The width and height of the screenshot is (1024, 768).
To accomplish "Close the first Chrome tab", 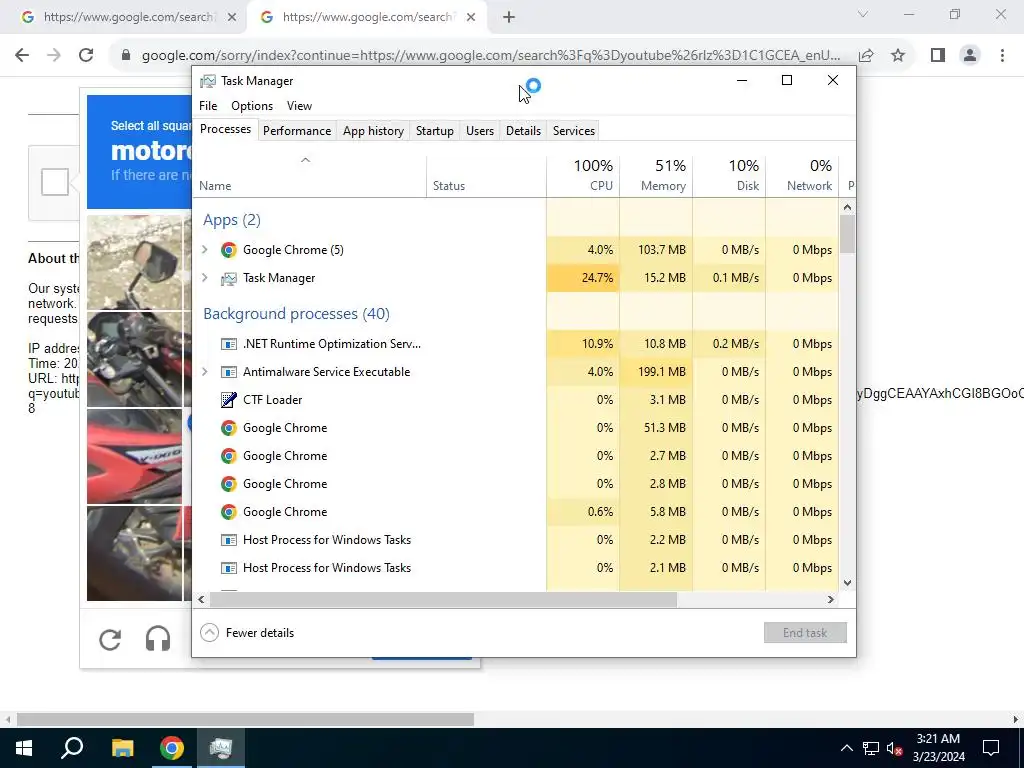I will pos(232,17).
